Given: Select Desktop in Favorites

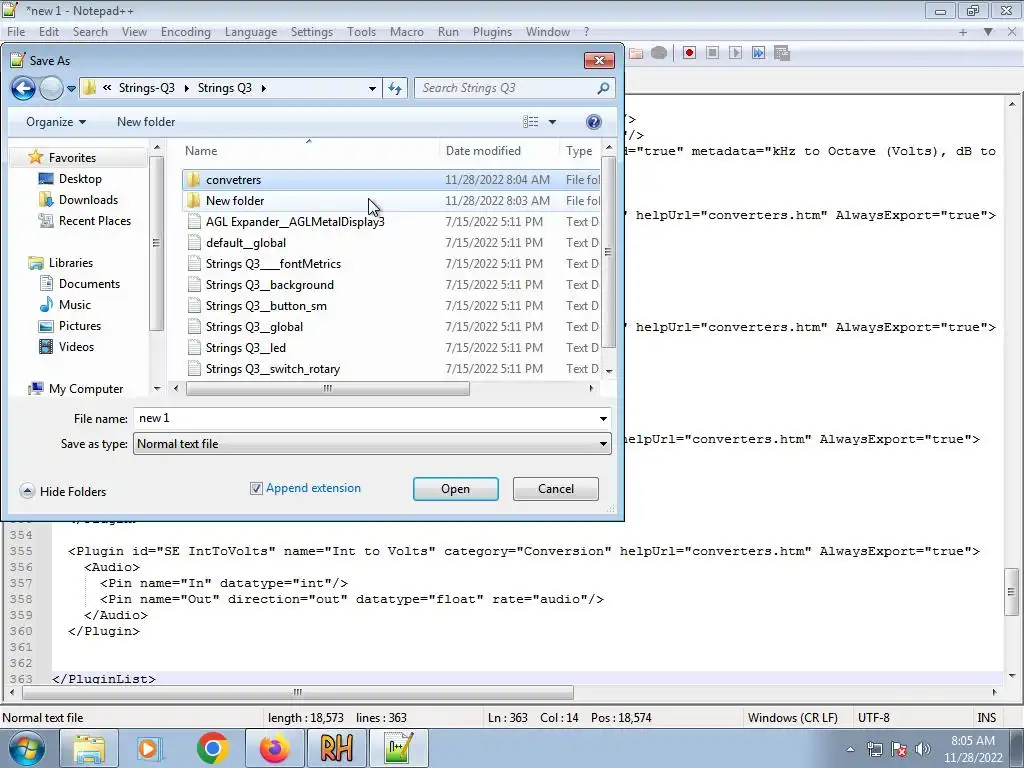Looking at the screenshot, I should (80, 178).
